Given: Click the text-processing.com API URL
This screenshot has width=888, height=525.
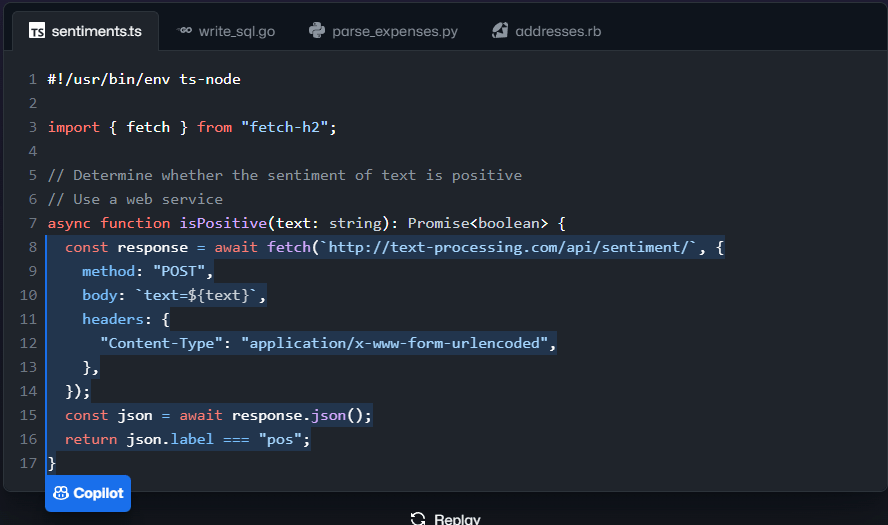Looking at the screenshot, I should [x=509, y=247].
